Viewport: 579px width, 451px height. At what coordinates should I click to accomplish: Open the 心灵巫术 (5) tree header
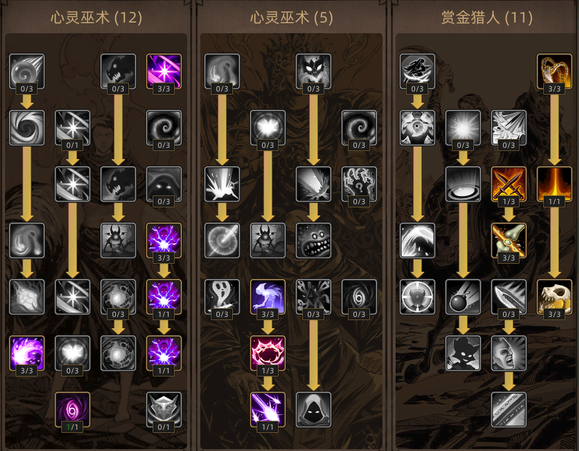pos(291,17)
